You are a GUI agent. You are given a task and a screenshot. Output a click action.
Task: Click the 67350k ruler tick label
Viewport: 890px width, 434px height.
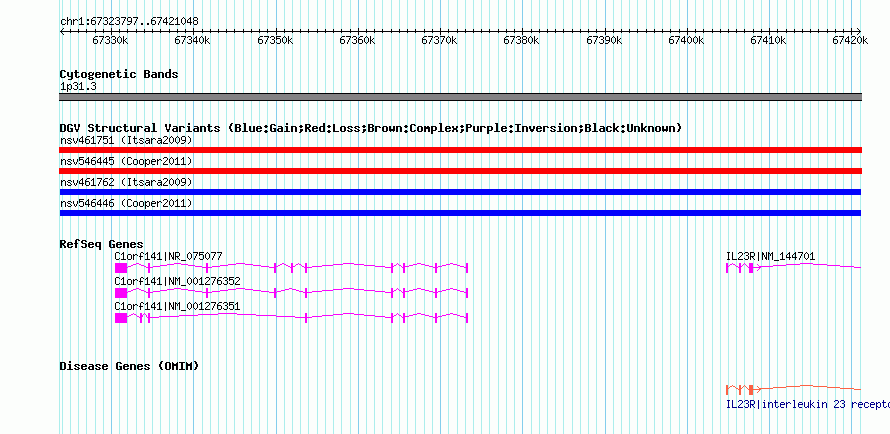point(275,40)
